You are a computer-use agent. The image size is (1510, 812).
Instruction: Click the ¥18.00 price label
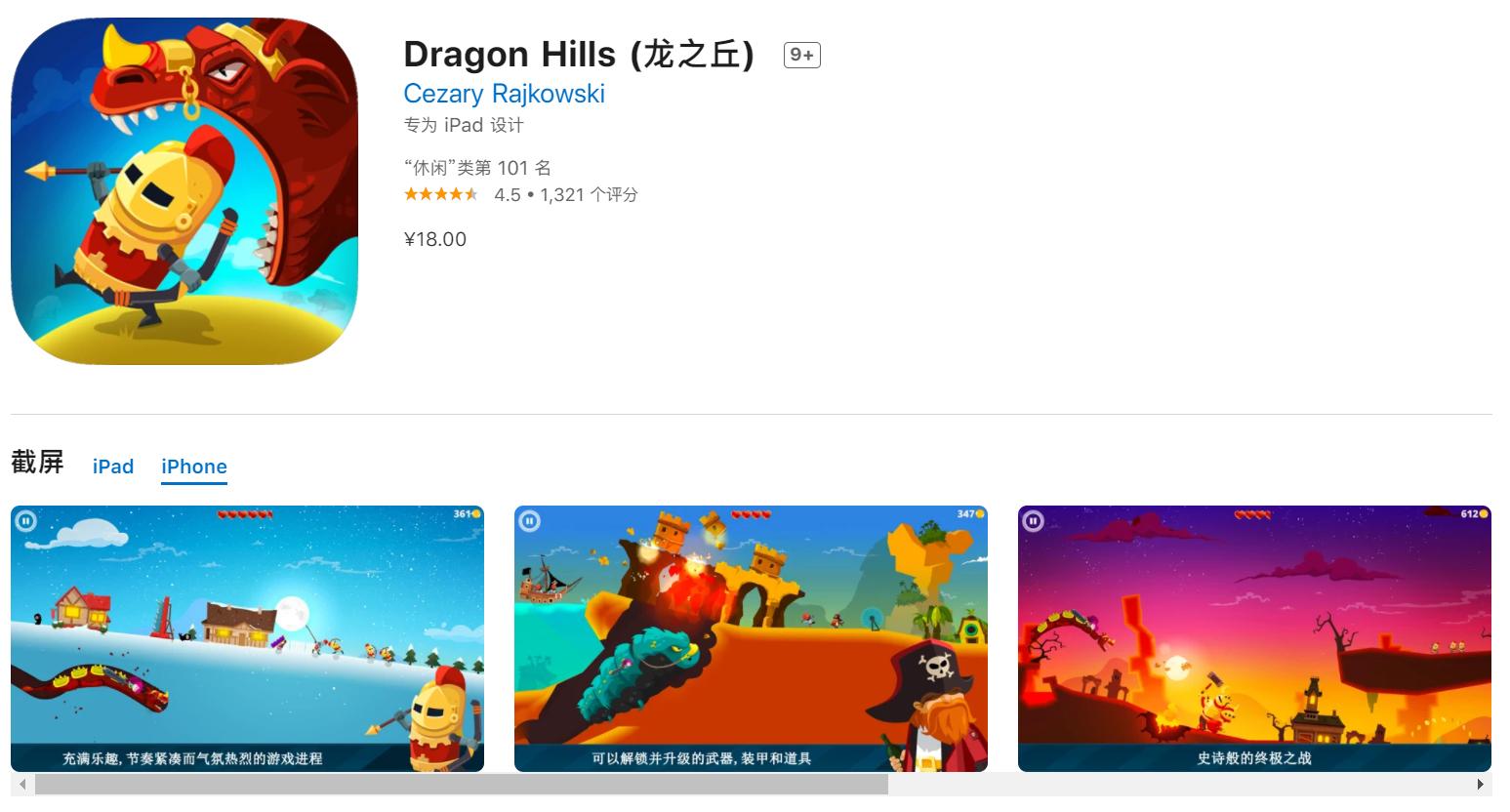coord(435,239)
